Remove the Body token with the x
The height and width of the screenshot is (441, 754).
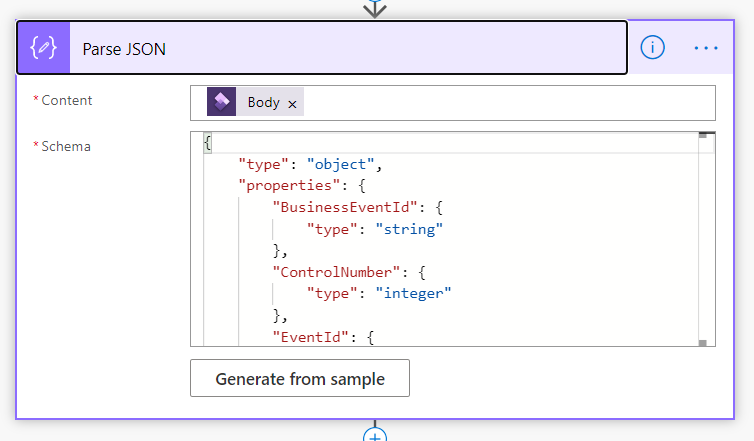click(x=292, y=104)
